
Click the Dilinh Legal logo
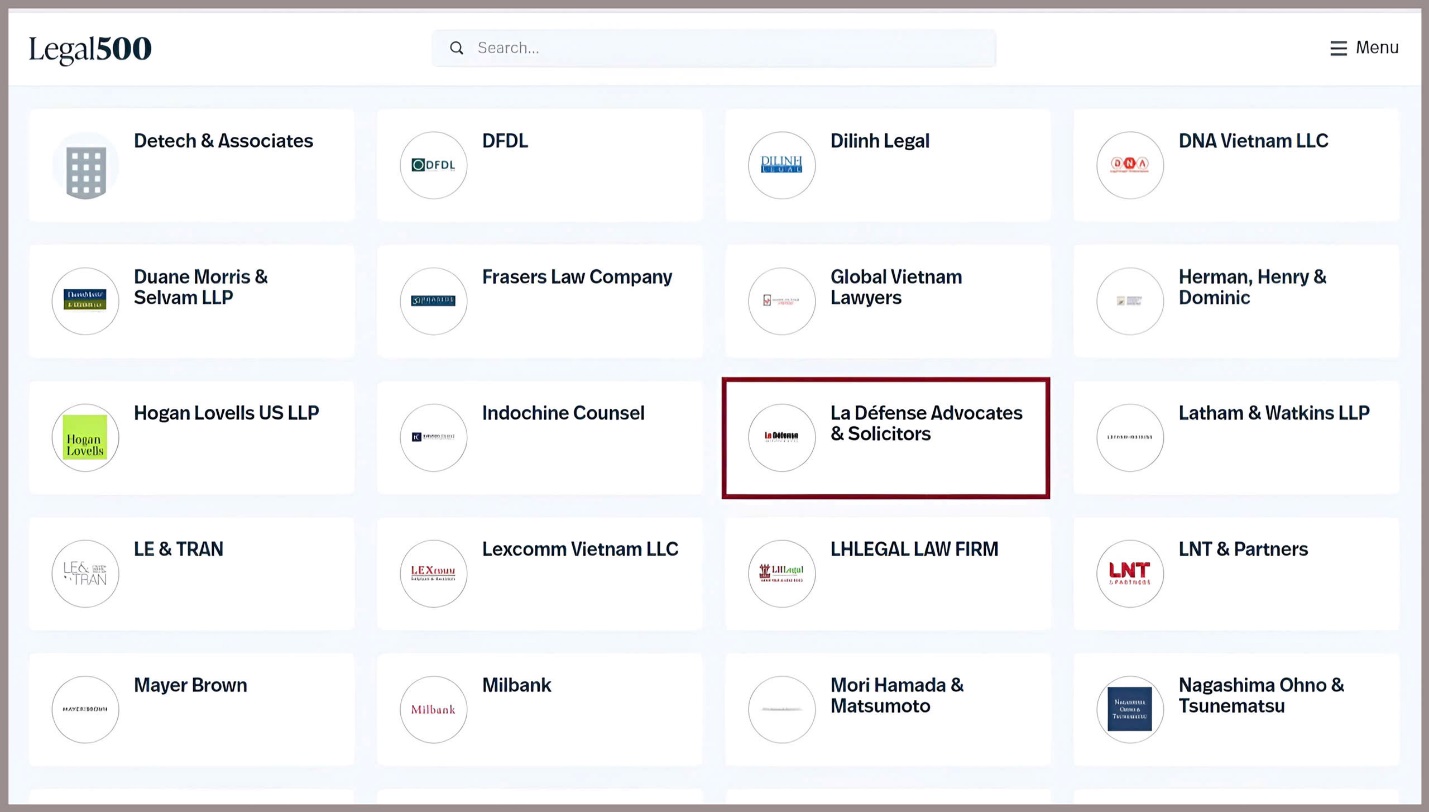(x=781, y=165)
